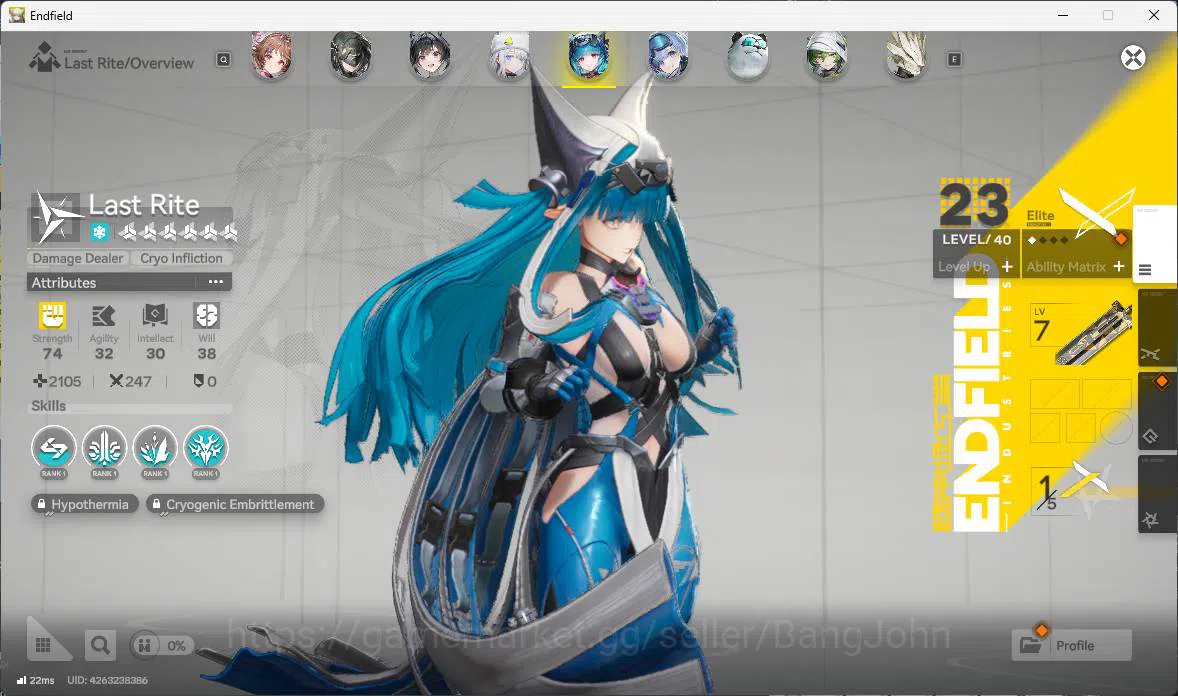Open the Endfield home logo icon
Viewport: 1178px width, 696px height.
pos(44,58)
